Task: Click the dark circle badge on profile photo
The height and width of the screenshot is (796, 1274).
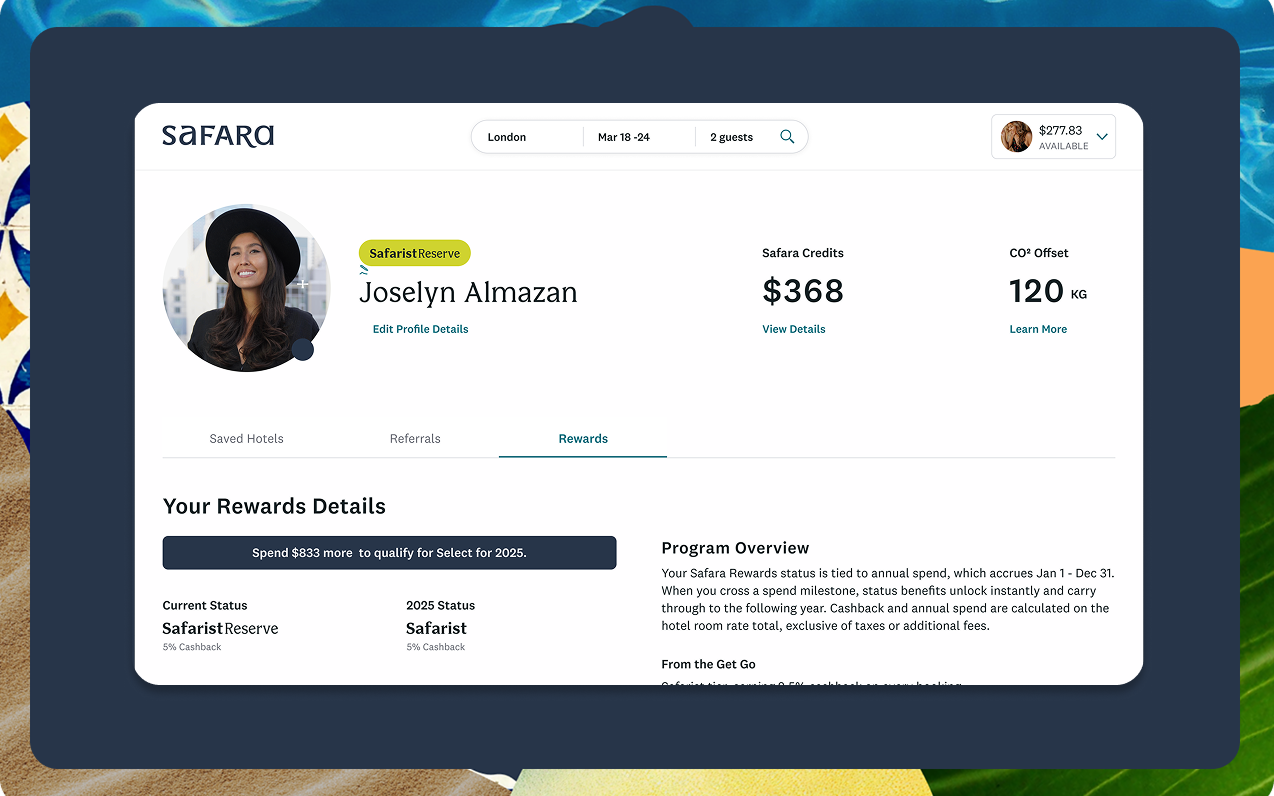Action: tap(302, 350)
